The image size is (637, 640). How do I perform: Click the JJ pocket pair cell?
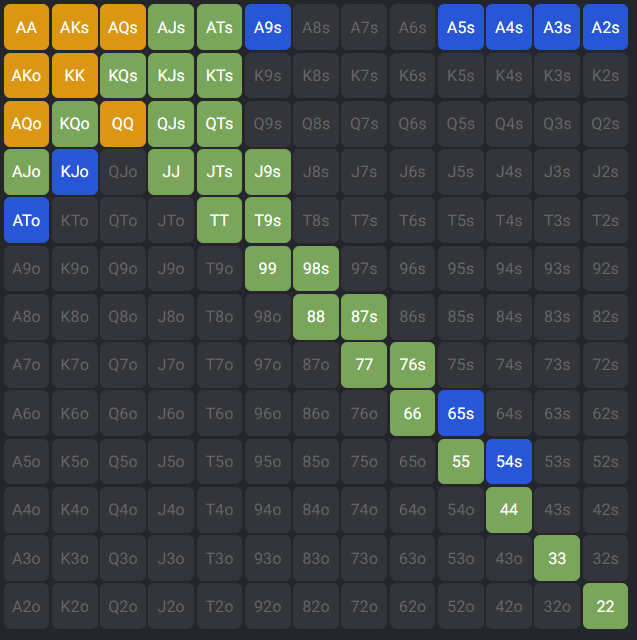pos(171,172)
